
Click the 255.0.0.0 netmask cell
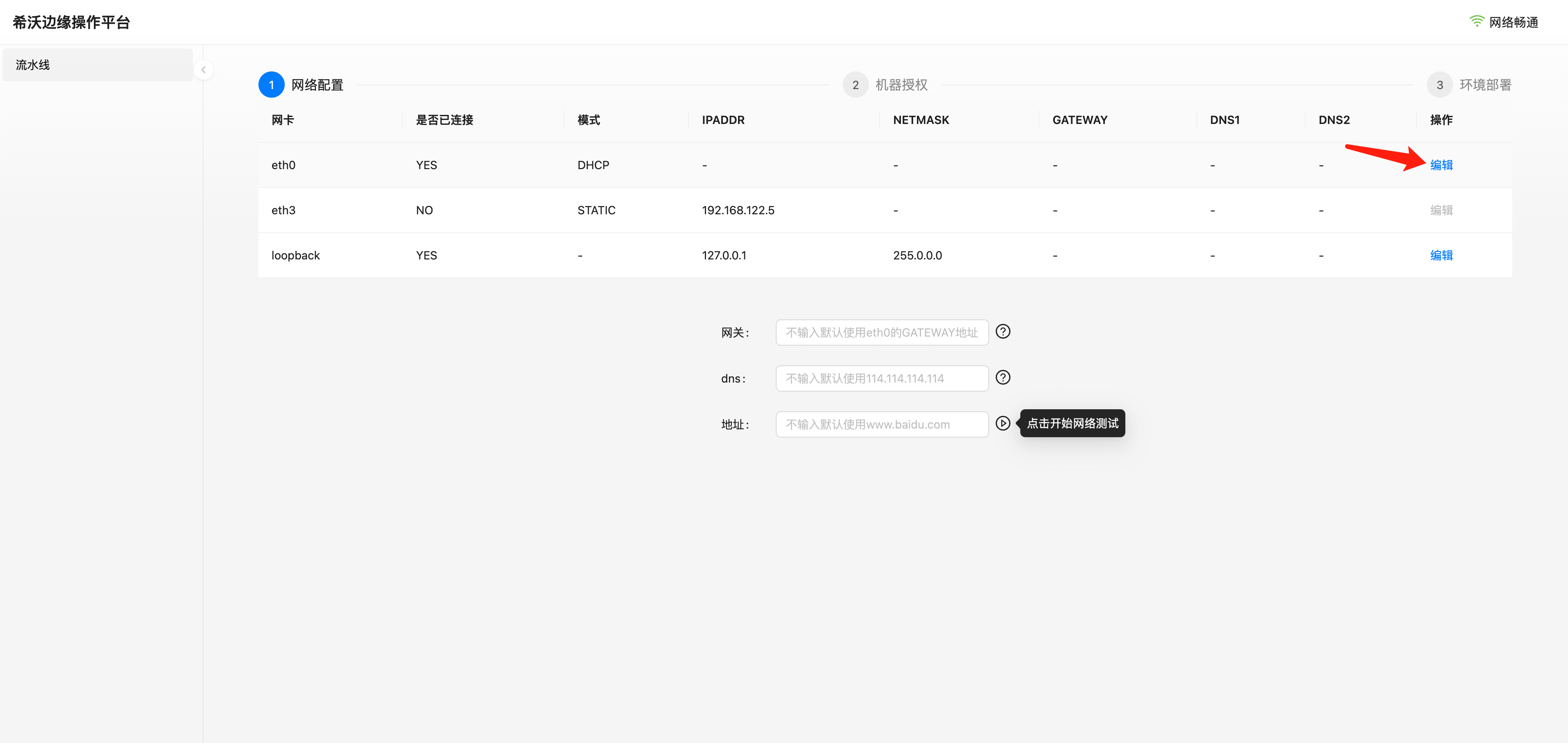(x=917, y=255)
